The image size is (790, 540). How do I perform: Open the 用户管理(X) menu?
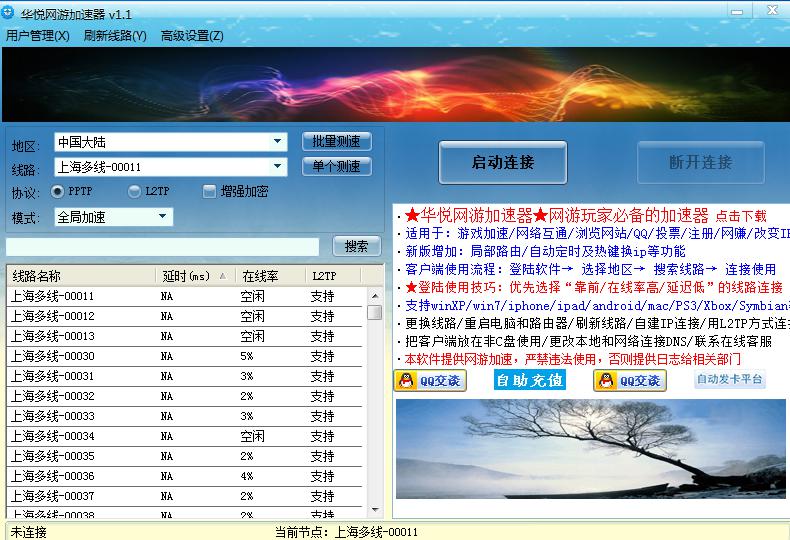click(x=38, y=36)
